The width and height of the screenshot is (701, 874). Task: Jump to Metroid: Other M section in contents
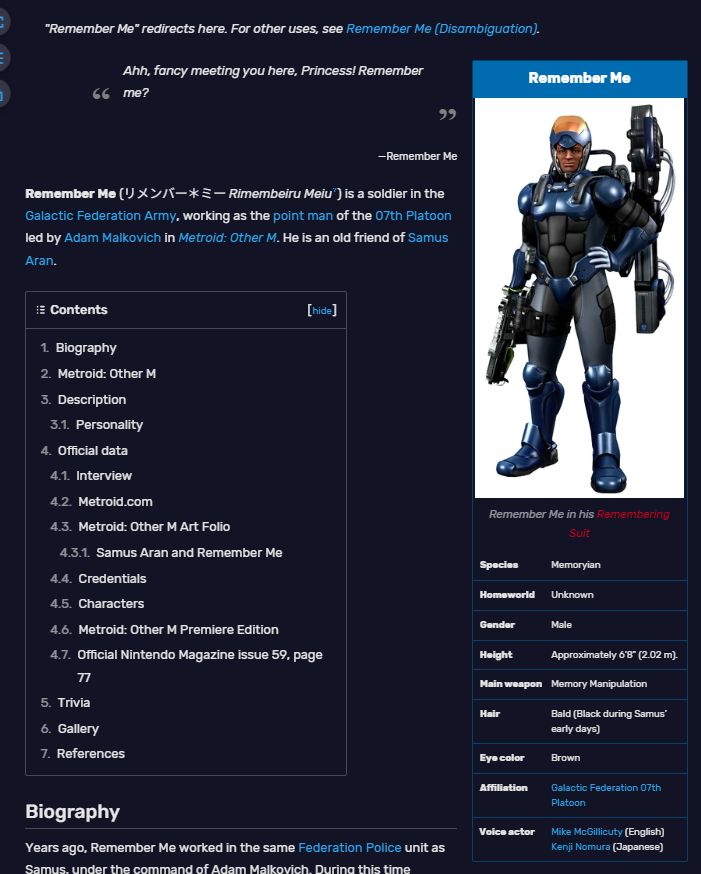pyautogui.click(x=106, y=373)
